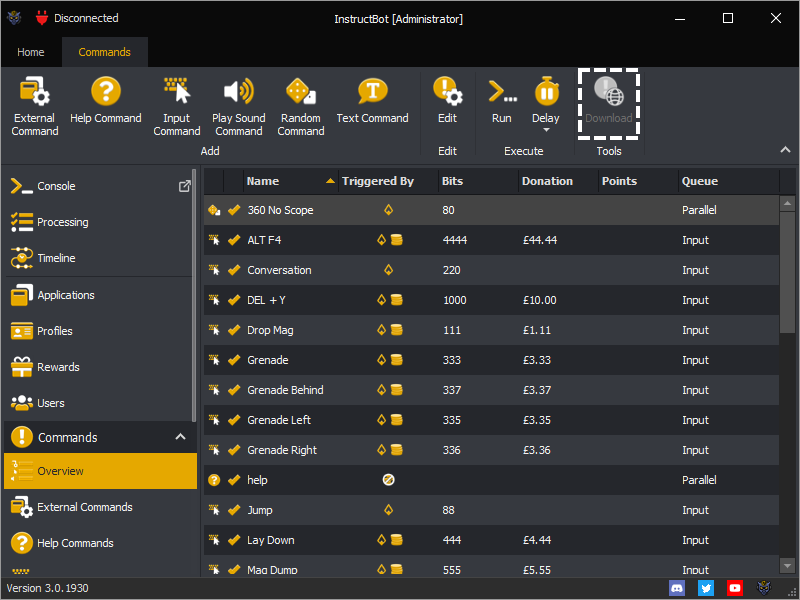Viewport: 800px width, 600px height.
Task: Switch to the Home tab
Action: pyautogui.click(x=31, y=52)
